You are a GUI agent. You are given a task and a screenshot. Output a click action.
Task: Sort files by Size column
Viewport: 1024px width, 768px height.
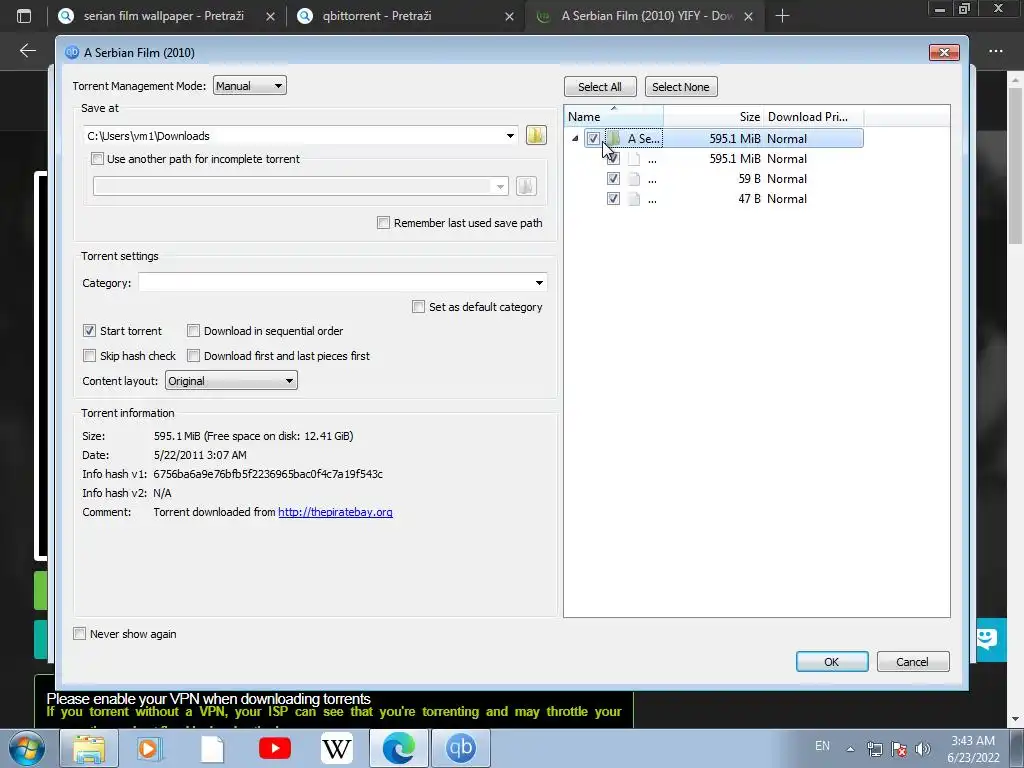click(714, 117)
